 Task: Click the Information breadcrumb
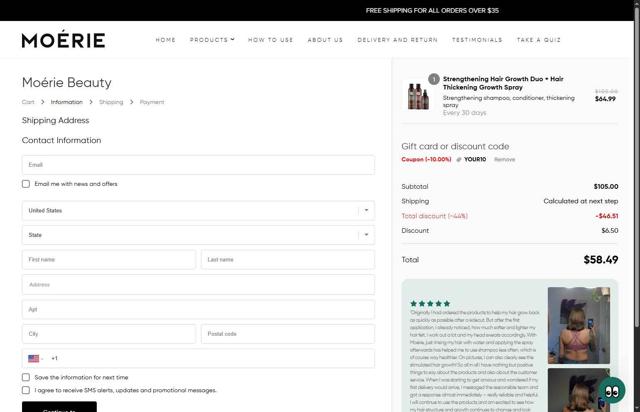coord(67,102)
